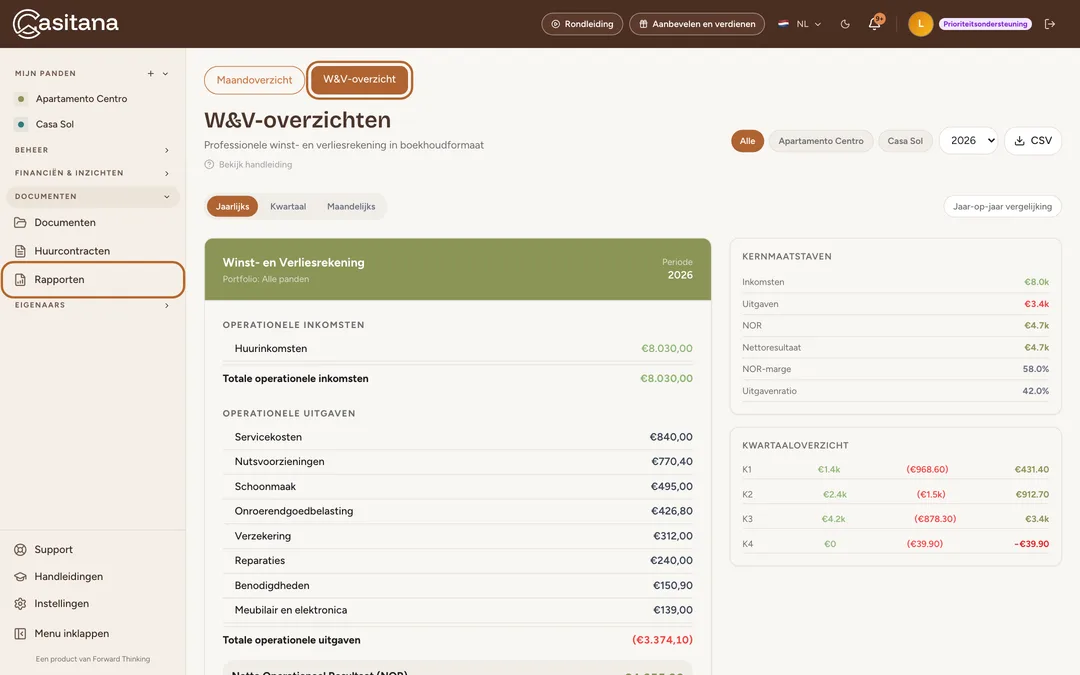Viewport: 1080px width, 675px height.
Task: Click Huurinkomsten row
Action: click(457, 349)
